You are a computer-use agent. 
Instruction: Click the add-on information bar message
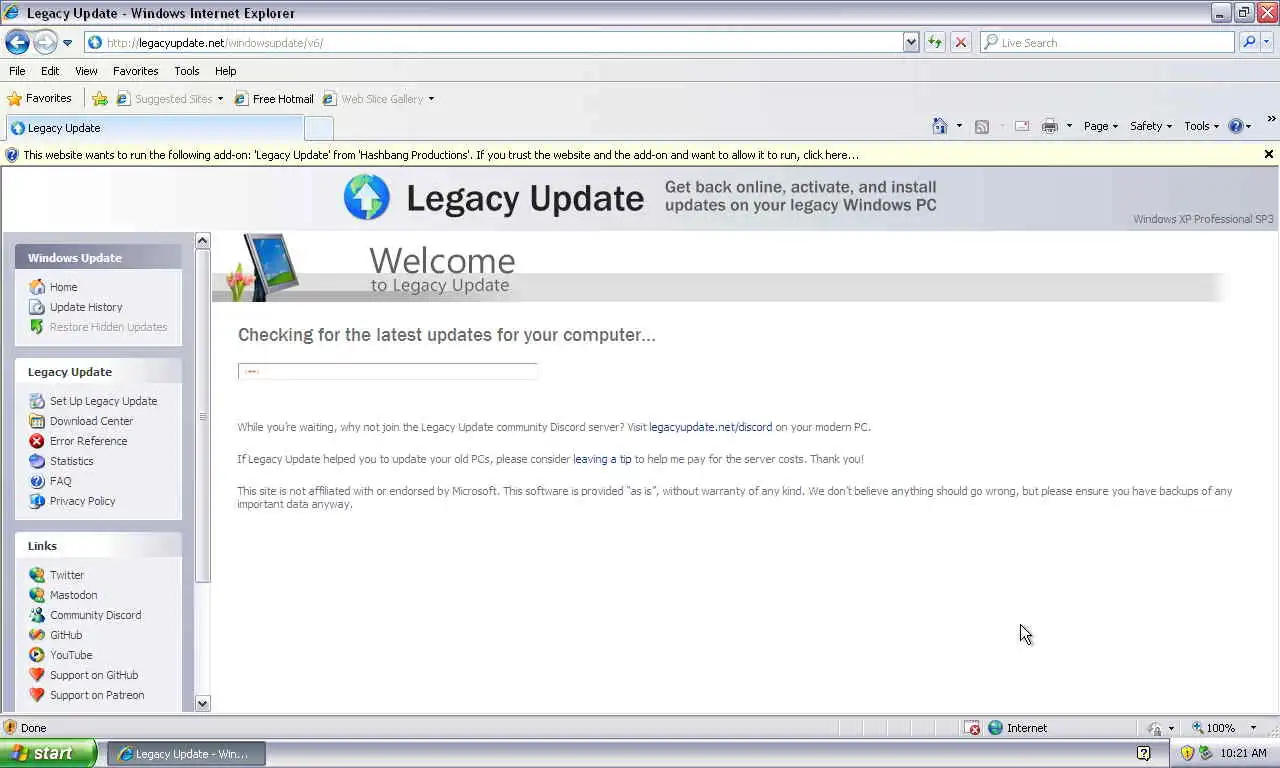coord(440,155)
